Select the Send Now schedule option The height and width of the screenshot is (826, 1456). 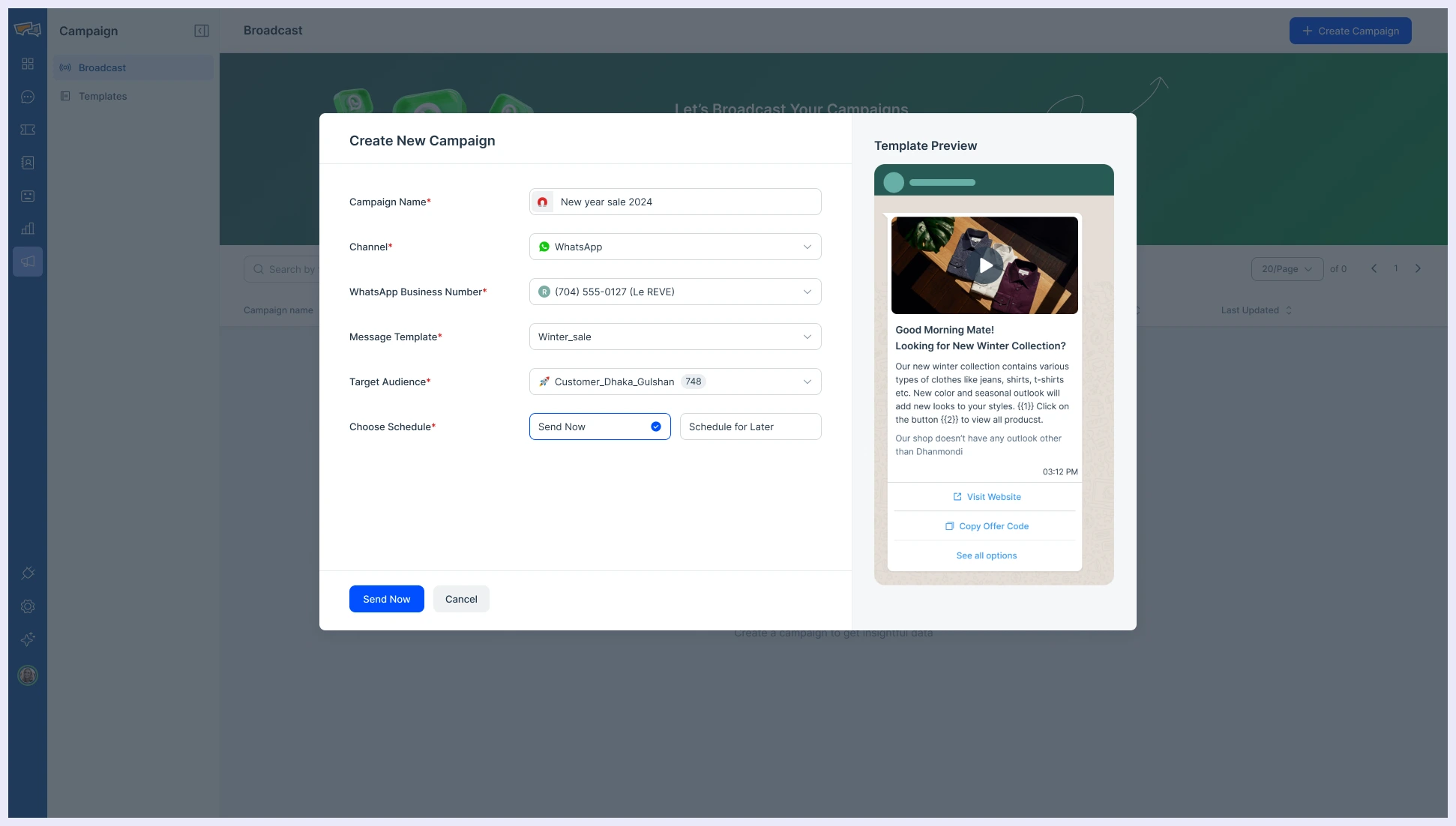coord(600,426)
